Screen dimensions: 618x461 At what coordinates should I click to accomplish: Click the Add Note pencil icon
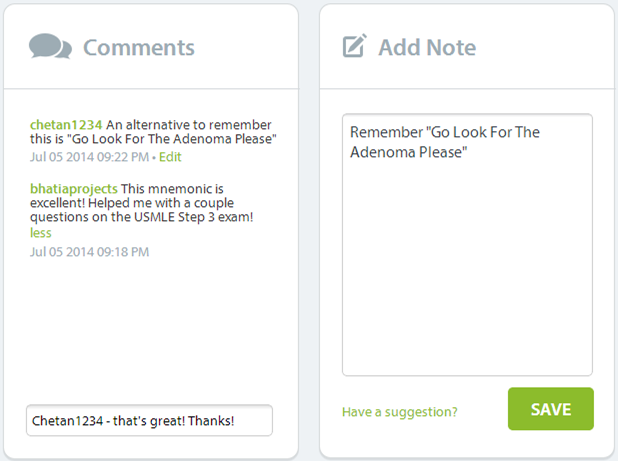pyautogui.click(x=355, y=46)
